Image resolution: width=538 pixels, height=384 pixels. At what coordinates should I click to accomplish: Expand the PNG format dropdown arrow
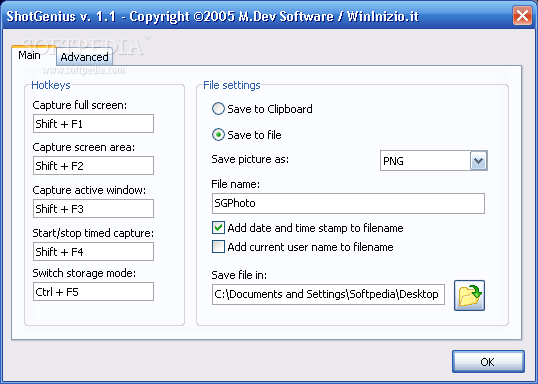click(x=478, y=161)
